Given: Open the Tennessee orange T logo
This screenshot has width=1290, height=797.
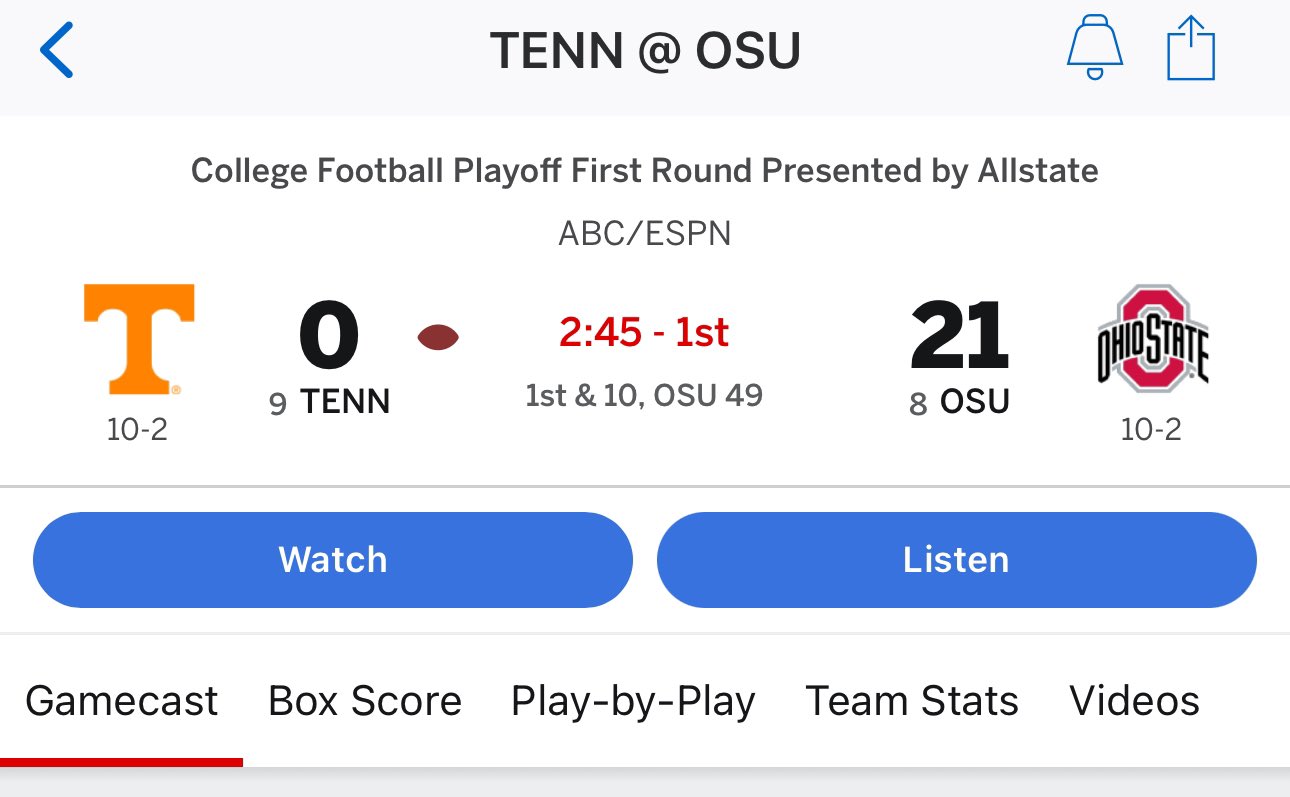Looking at the screenshot, I should (138, 339).
